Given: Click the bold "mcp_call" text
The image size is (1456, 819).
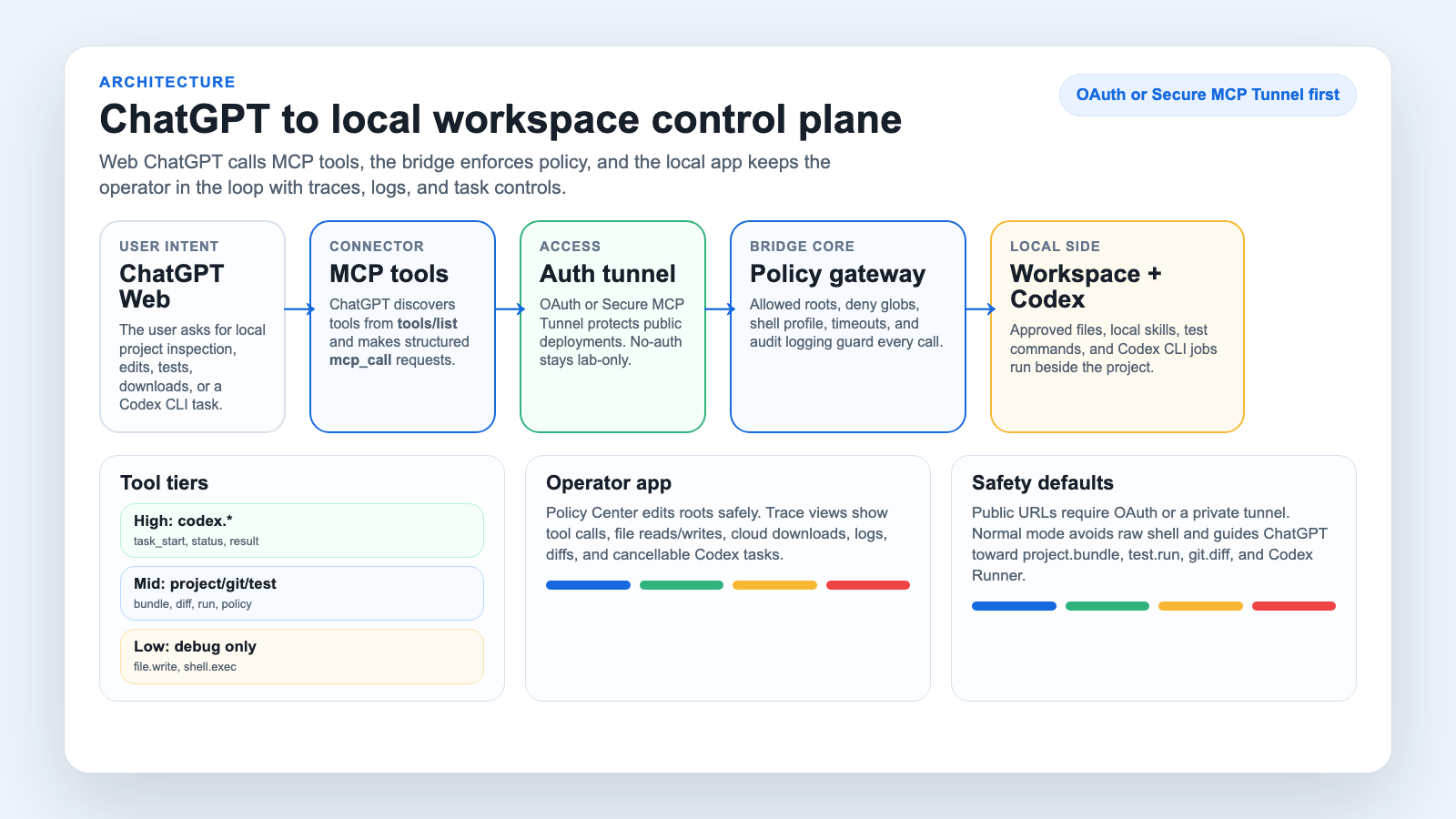Looking at the screenshot, I should pyautogui.click(x=360, y=360).
